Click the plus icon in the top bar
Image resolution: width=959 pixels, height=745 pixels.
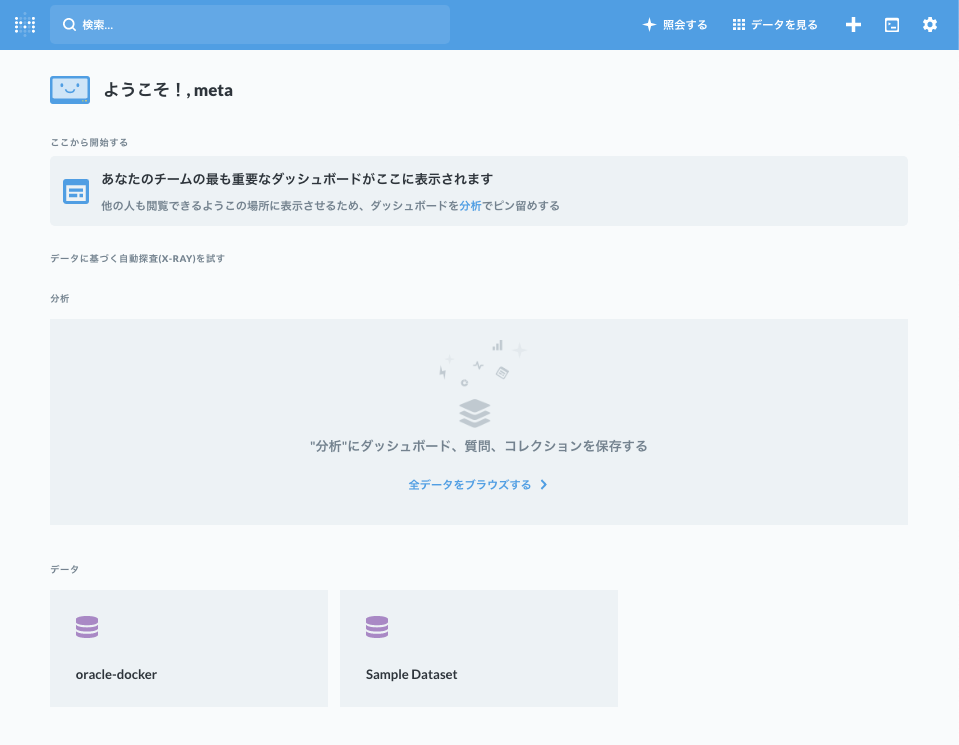[852, 24]
